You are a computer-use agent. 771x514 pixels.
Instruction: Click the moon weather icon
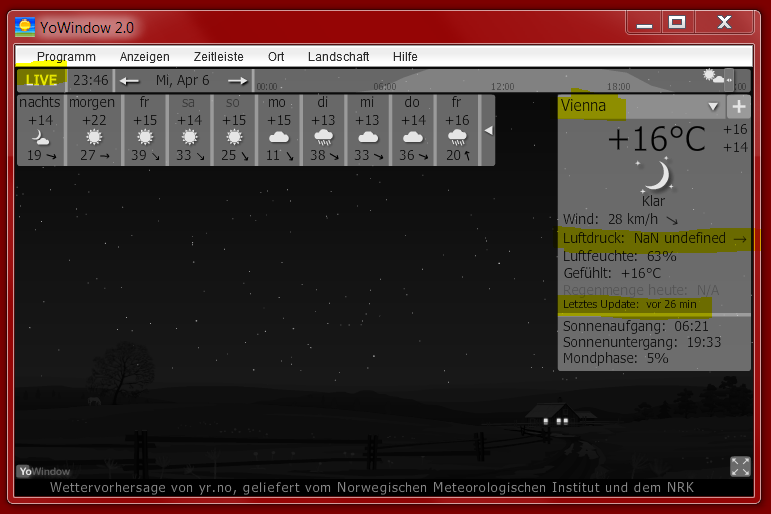656,176
